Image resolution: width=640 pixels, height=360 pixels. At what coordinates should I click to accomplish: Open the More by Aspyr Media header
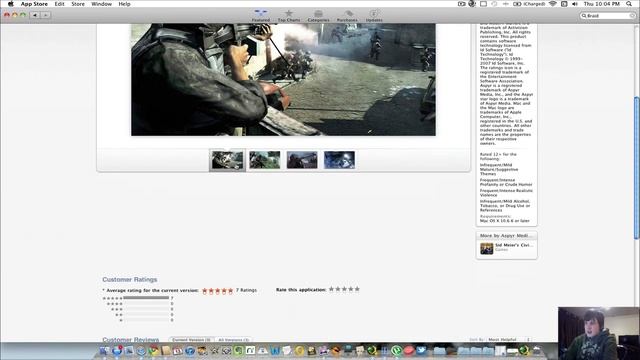click(506, 236)
